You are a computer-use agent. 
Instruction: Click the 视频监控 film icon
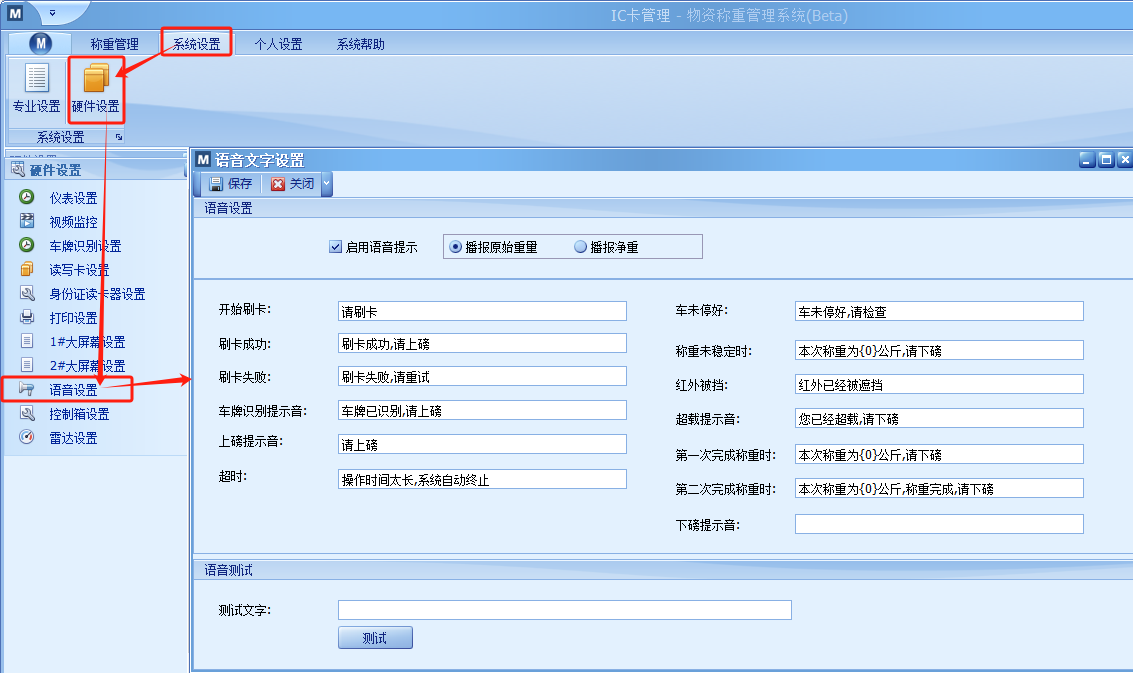click(27, 220)
